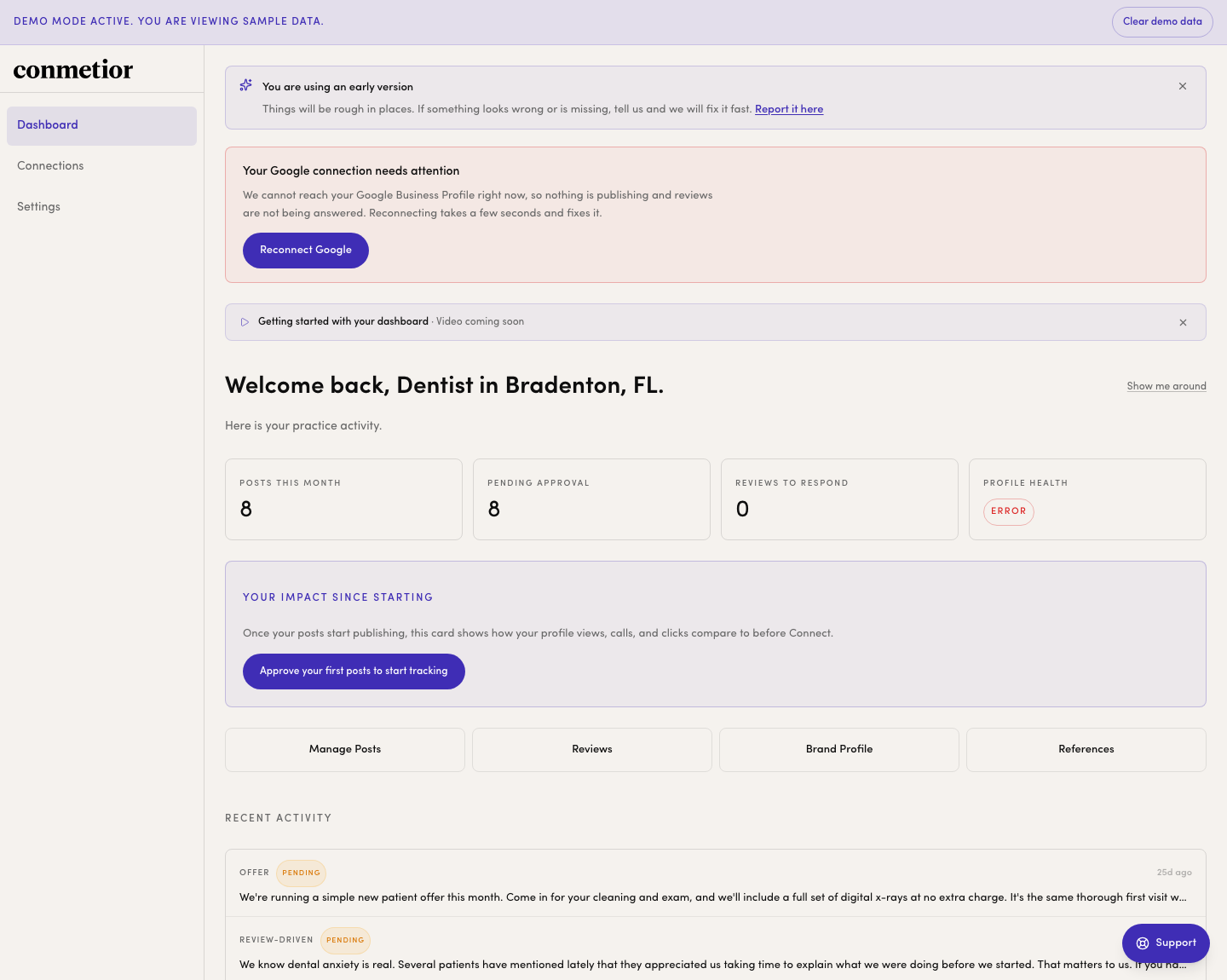Viewport: 1227px width, 980px height.
Task: Approve your first posts to start tracking
Action: pos(354,672)
